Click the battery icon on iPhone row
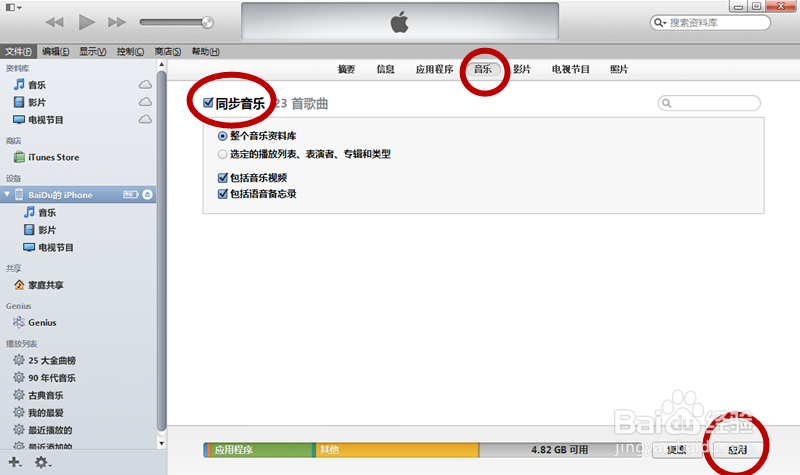800x475 pixels. click(131, 194)
